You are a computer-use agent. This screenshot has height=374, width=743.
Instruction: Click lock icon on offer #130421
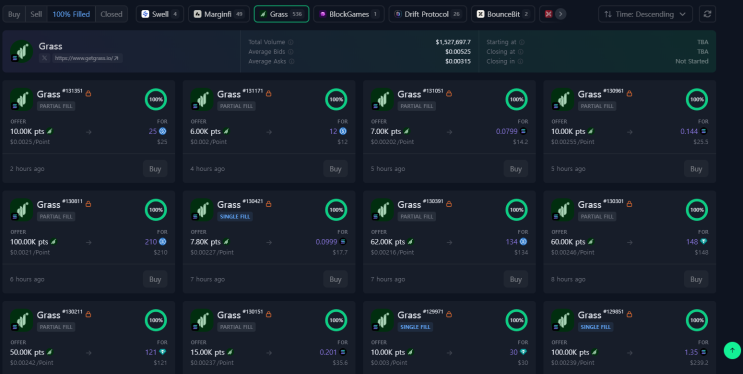coord(269,204)
